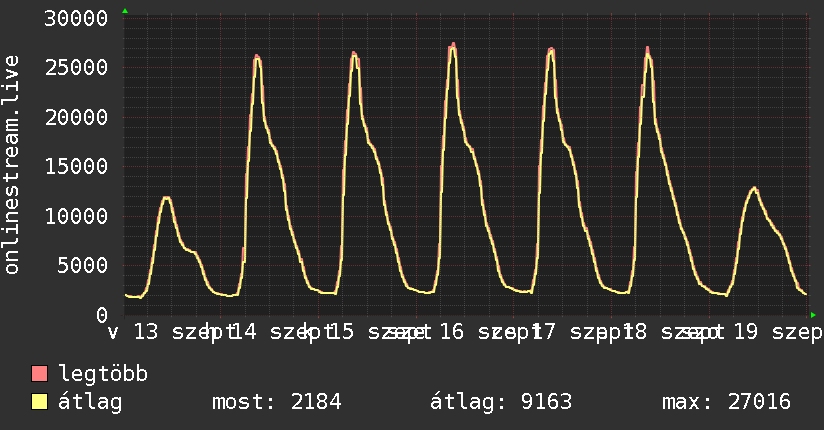The height and width of the screenshot is (430, 824).
Task: Click the onlinestream.live vertical axis title
Action: 11,165
